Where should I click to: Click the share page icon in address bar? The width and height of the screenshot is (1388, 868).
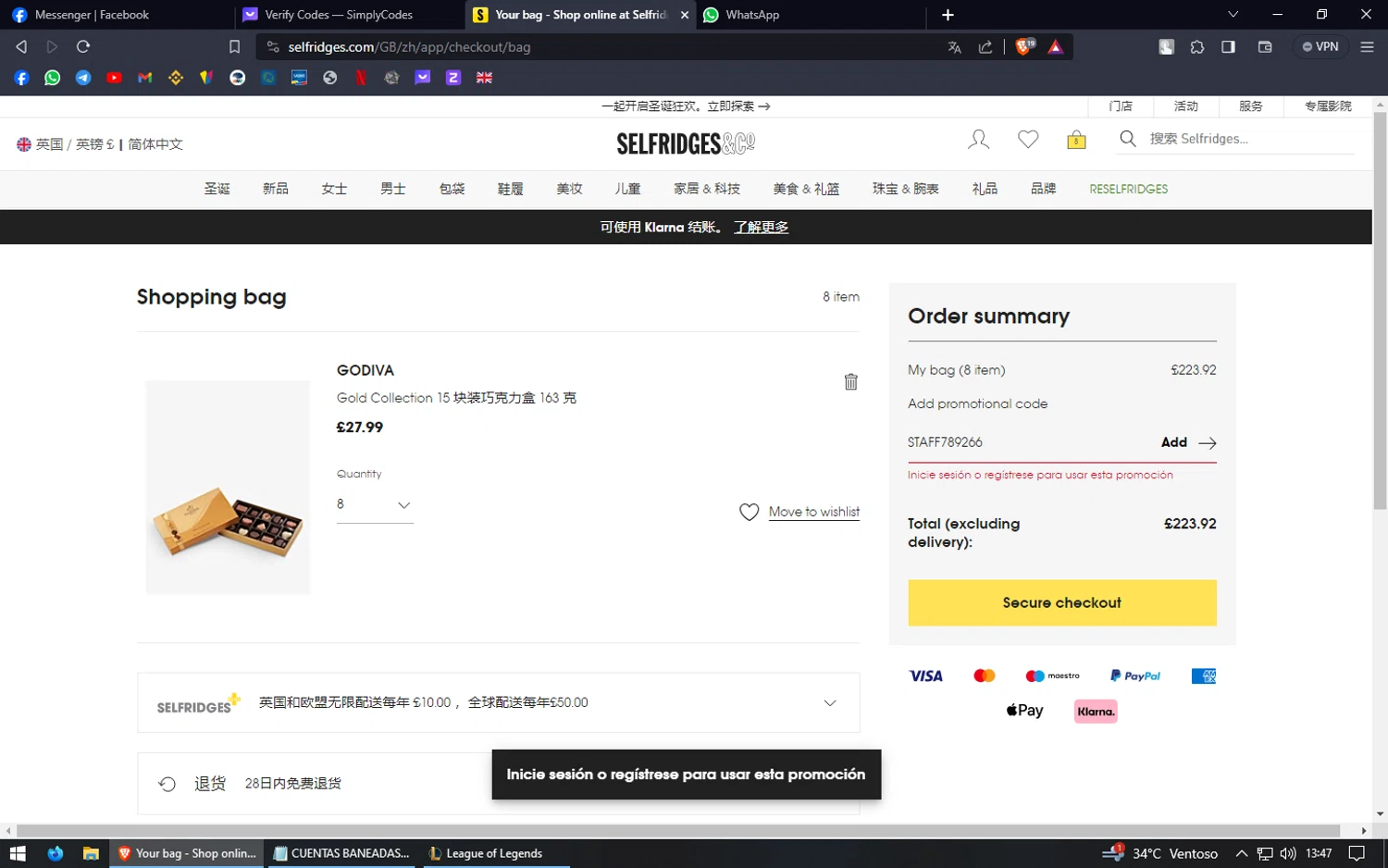[x=985, y=47]
